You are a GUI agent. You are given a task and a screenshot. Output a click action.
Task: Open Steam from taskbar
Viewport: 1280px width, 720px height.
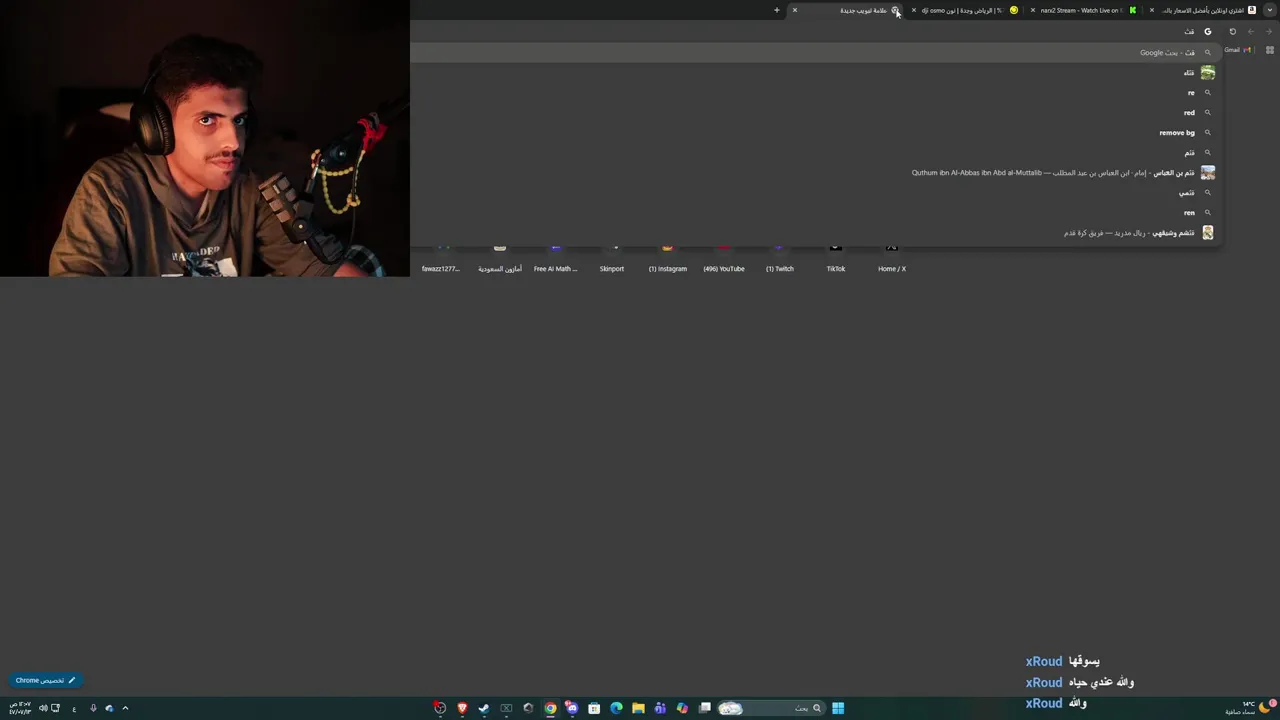(484, 708)
